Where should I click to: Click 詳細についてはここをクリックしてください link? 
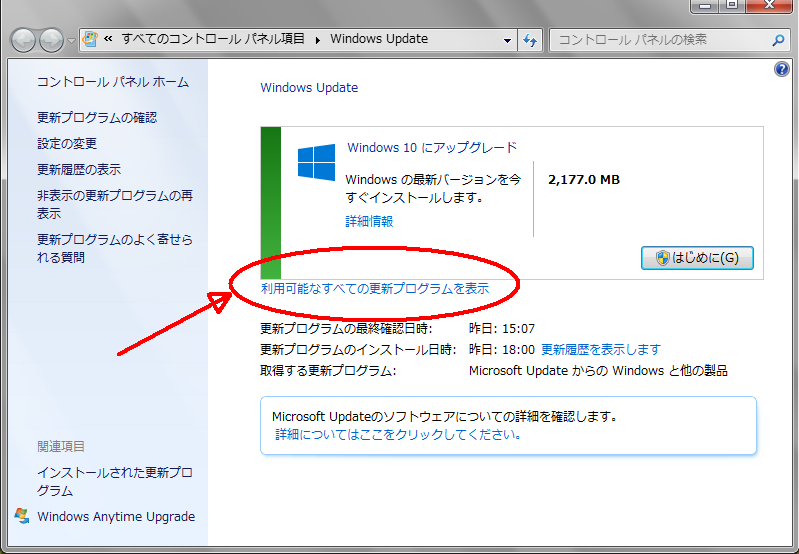[398, 435]
